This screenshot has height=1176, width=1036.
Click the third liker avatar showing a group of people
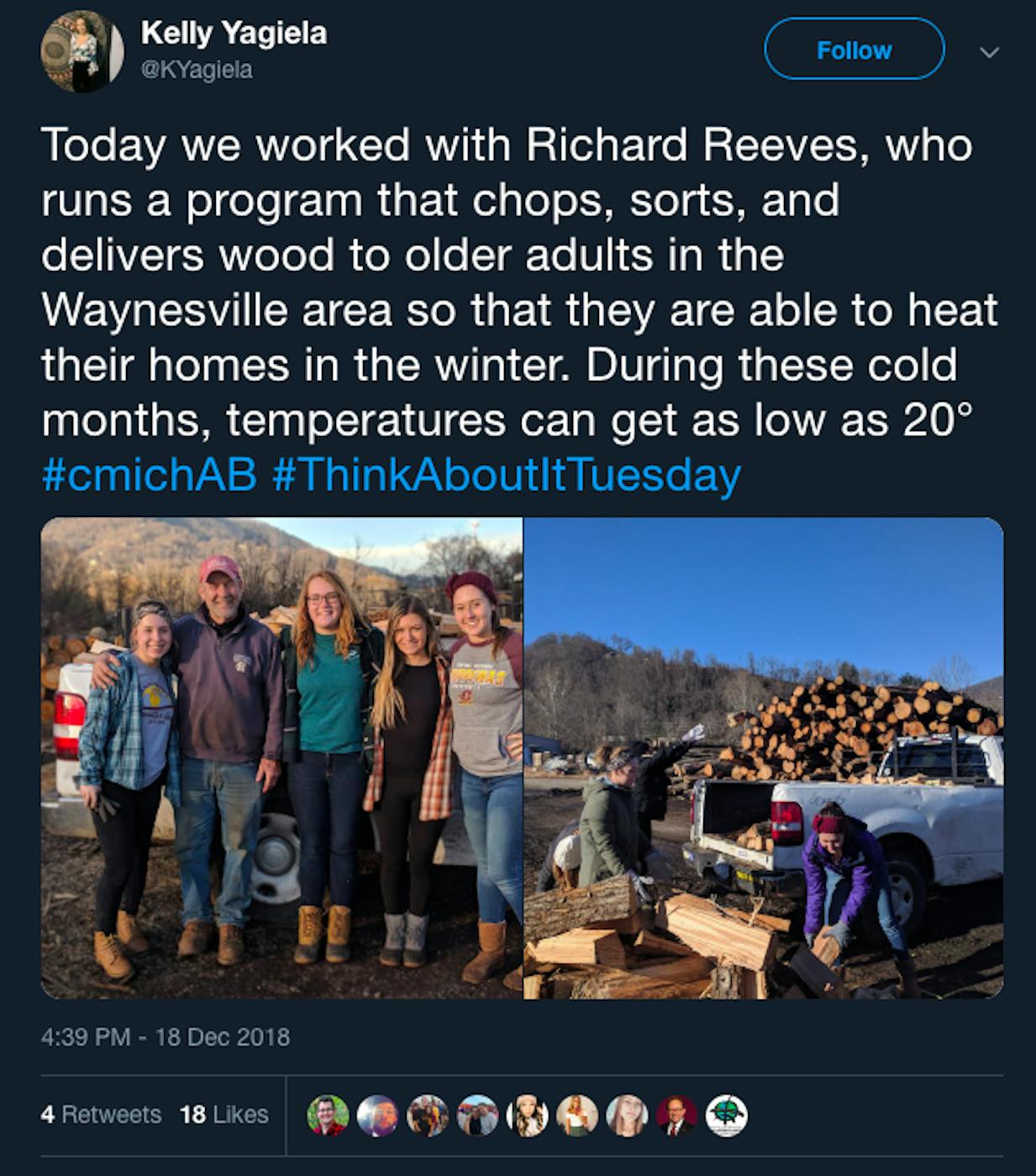pyautogui.click(x=428, y=1115)
